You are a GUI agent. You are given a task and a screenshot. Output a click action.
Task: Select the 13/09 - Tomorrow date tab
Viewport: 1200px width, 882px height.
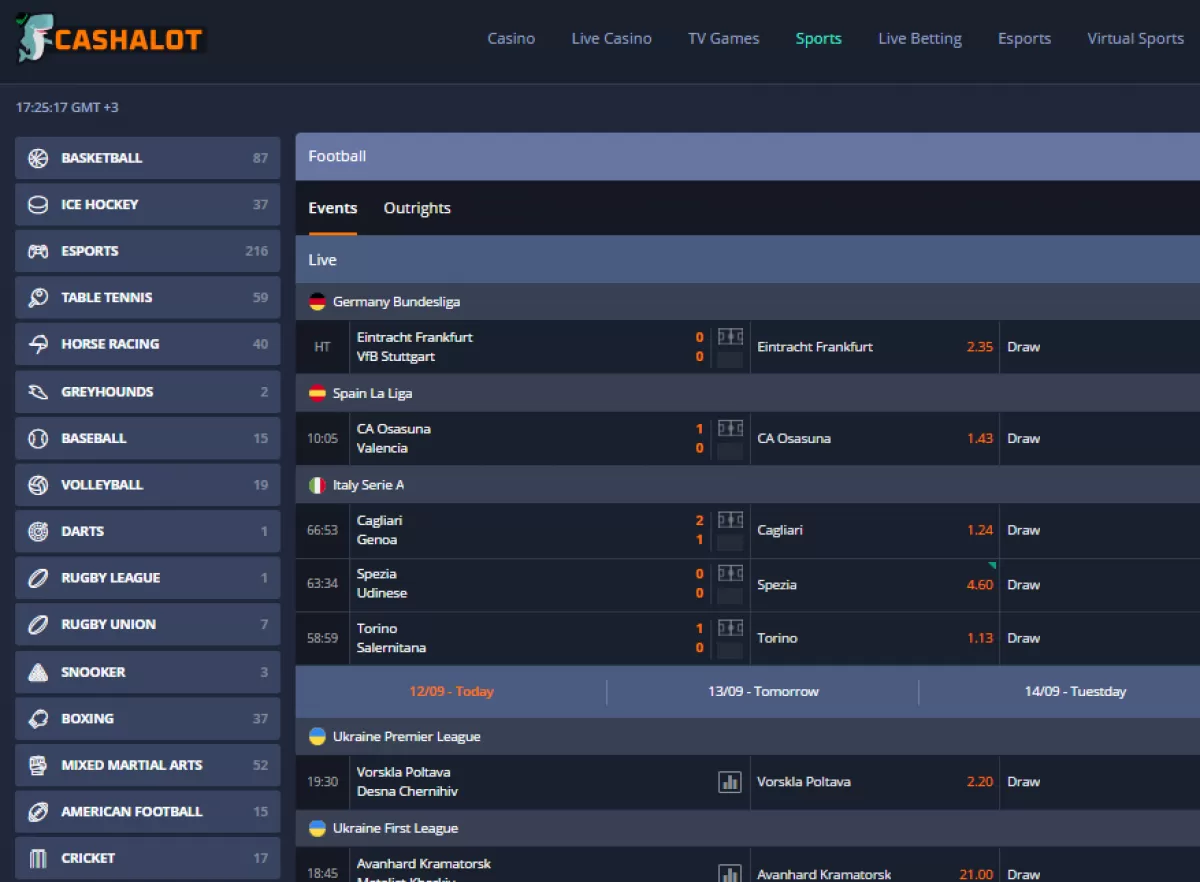(x=763, y=691)
